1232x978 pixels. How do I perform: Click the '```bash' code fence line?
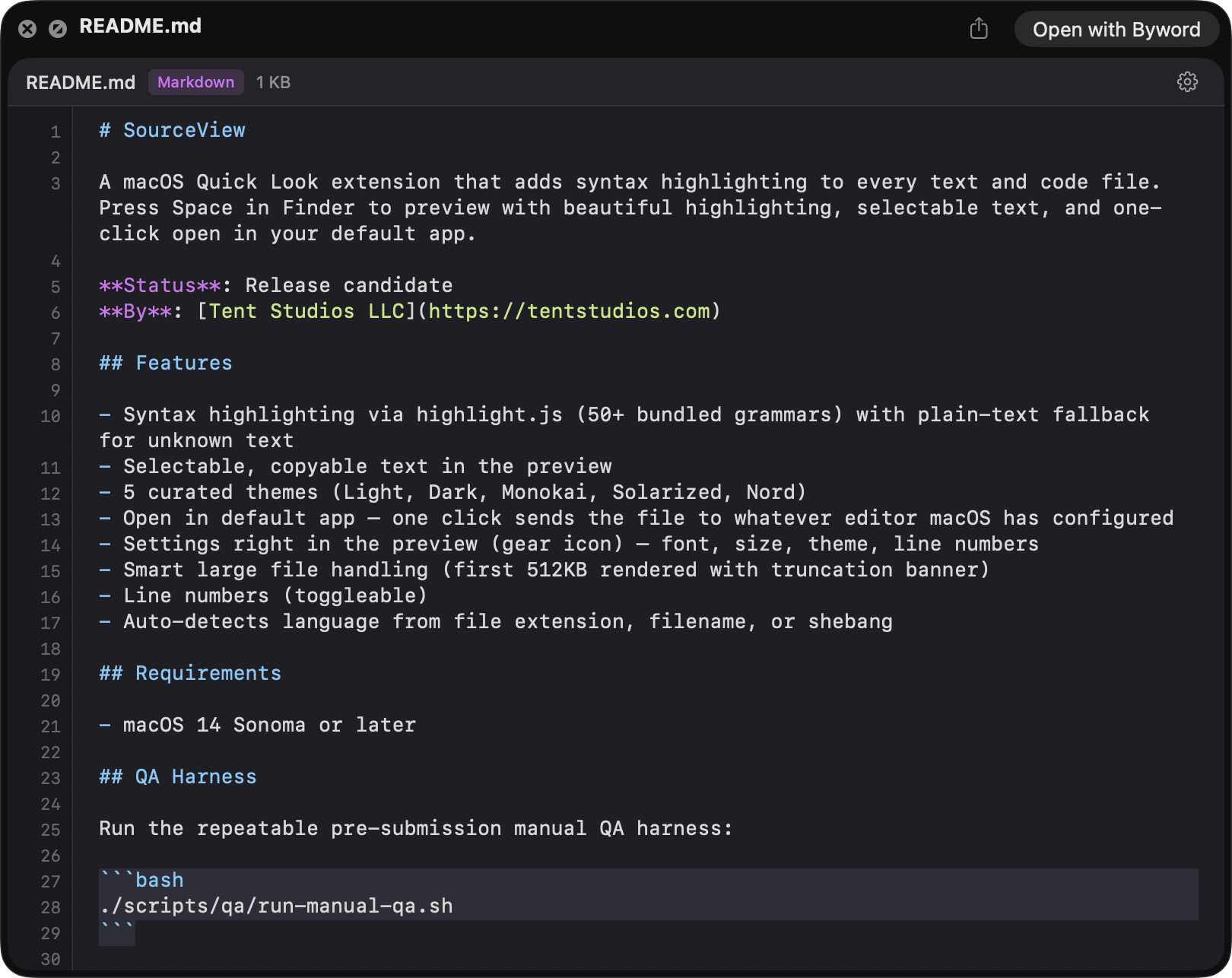click(x=141, y=880)
